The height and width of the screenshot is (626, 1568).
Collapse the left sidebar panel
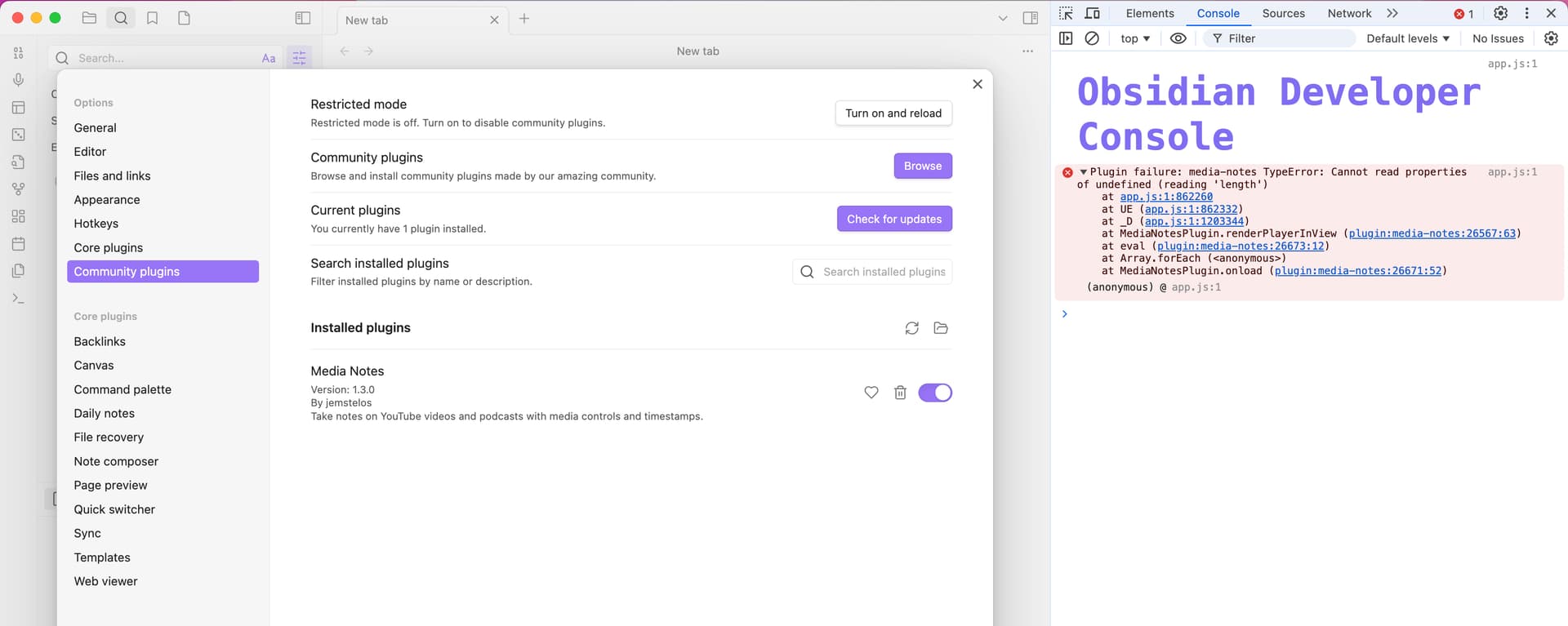(x=303, y=18)
